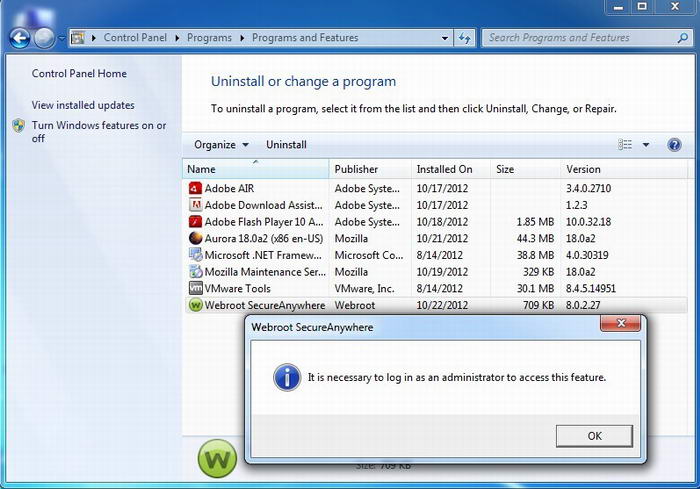The width and height of the screenshot is (700, 489).
Task: Click the Microsoft .NET Framework icon
Action: tap(195, 255)
